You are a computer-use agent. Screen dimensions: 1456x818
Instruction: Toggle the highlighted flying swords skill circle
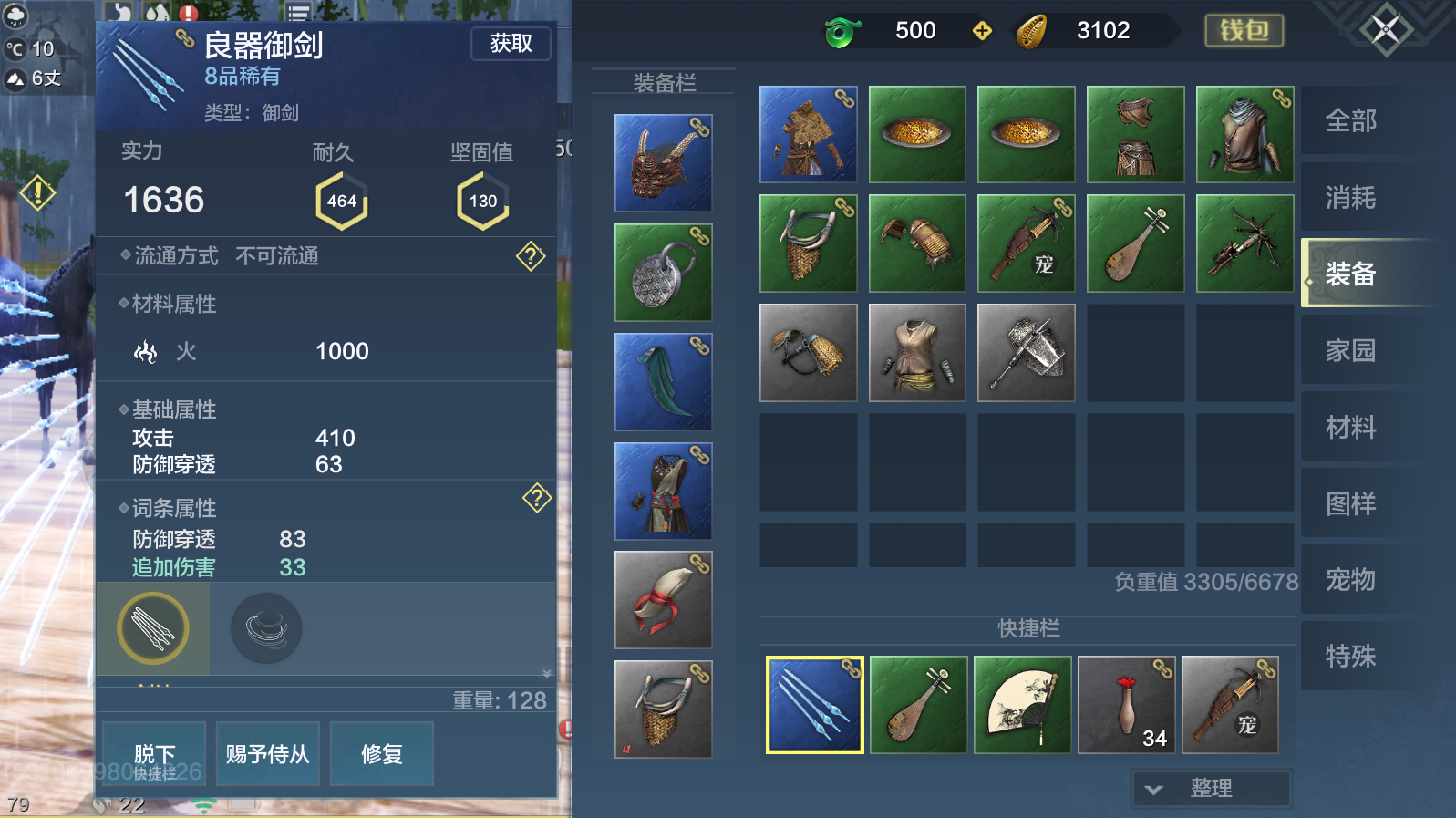point(153,628)
